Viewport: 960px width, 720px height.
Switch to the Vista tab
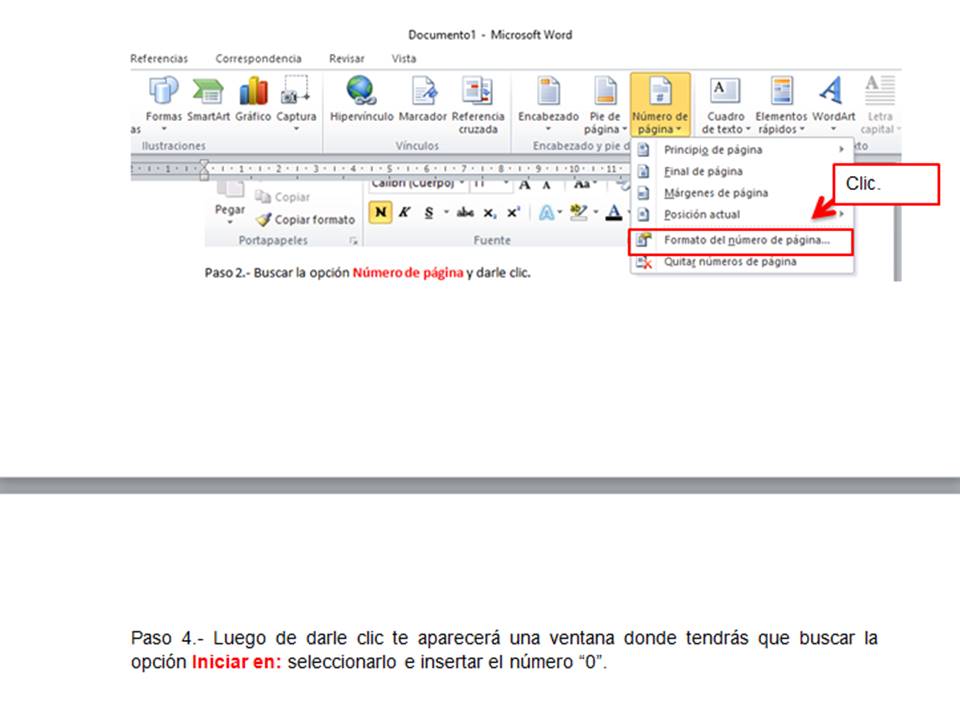(403, 59)
